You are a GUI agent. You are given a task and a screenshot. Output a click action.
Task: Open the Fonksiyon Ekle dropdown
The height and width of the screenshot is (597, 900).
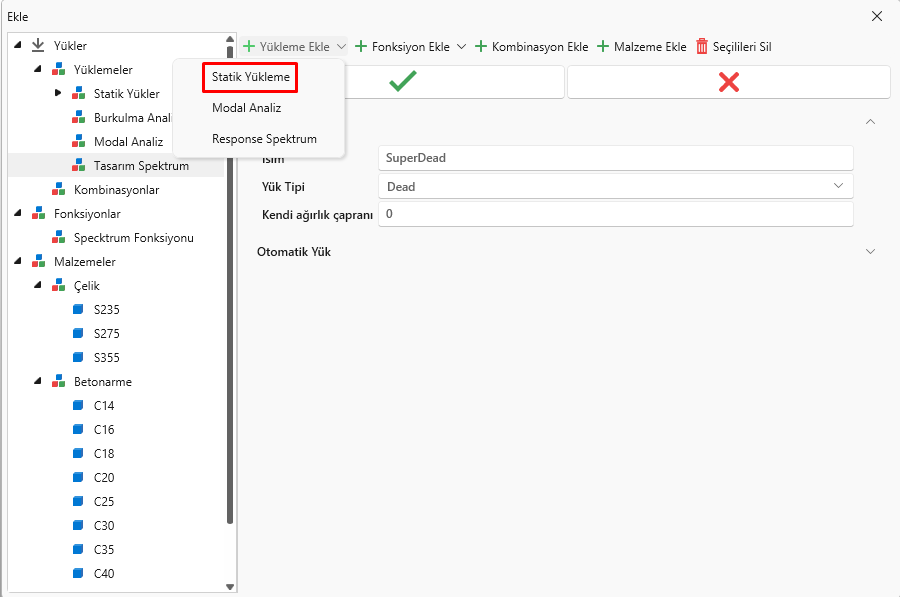461,46
